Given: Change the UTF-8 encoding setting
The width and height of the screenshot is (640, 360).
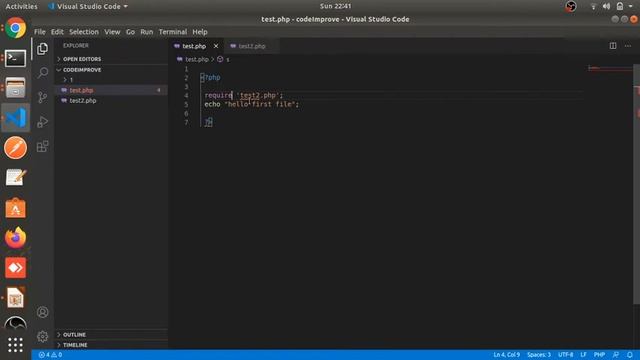Looking at the screenshot, I should coord(565,355).
